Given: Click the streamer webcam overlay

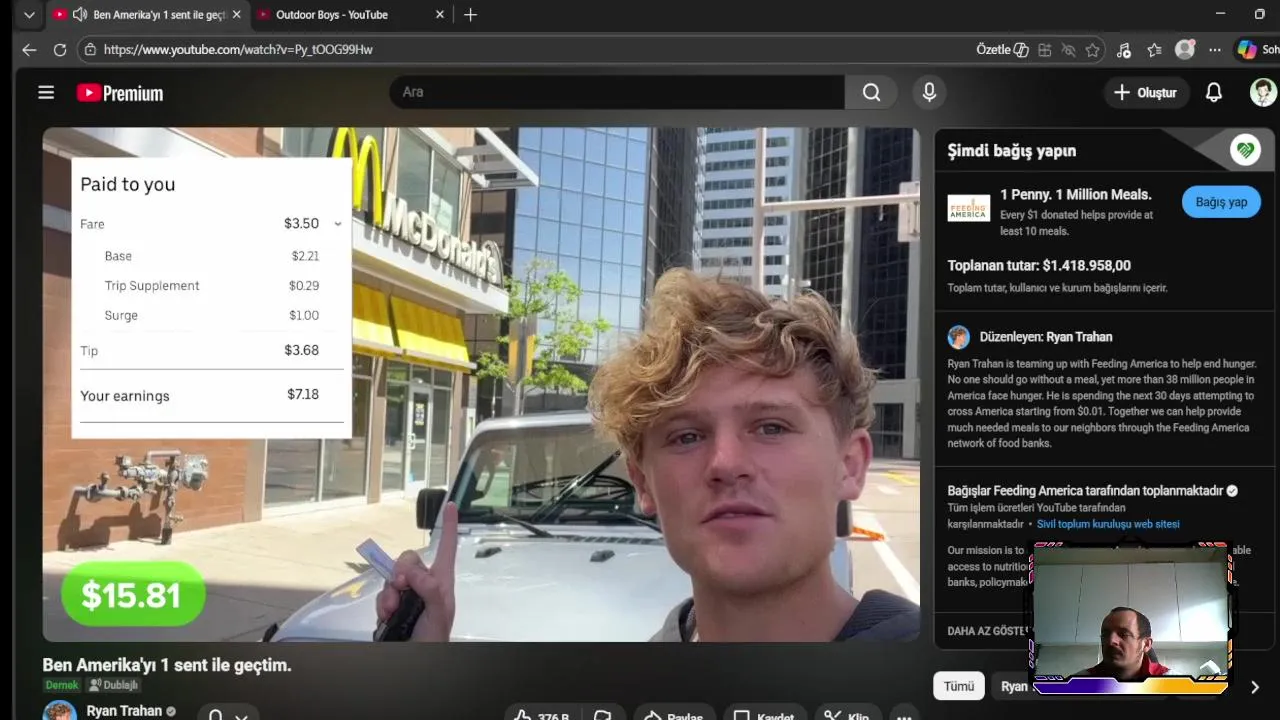Looking at the screenshot, I should pos(1130,618).
